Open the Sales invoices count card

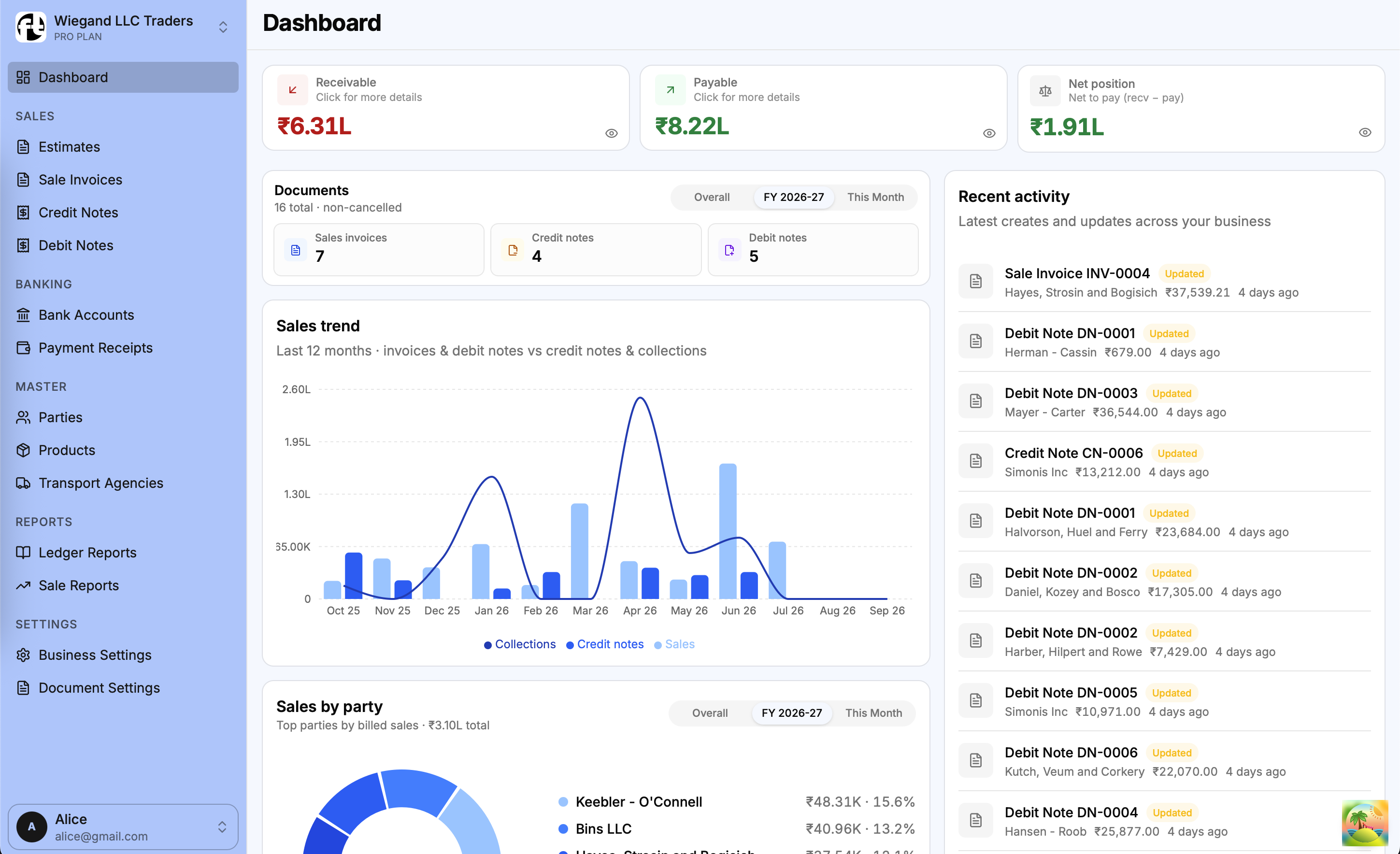tap(379, 250)
